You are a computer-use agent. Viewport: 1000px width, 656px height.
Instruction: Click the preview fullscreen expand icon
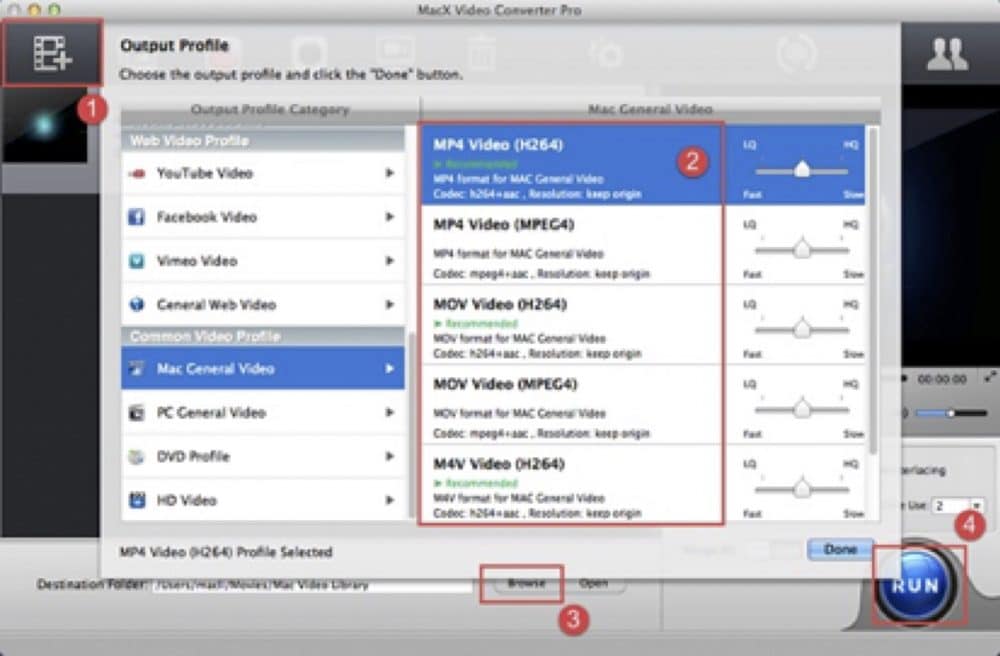coord(990,377)
